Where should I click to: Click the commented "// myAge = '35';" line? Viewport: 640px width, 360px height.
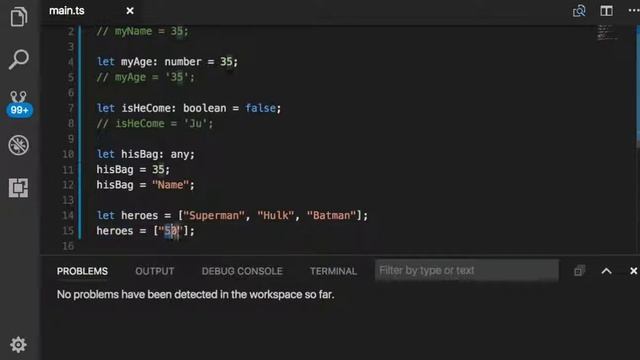click(x=146, y=77)
